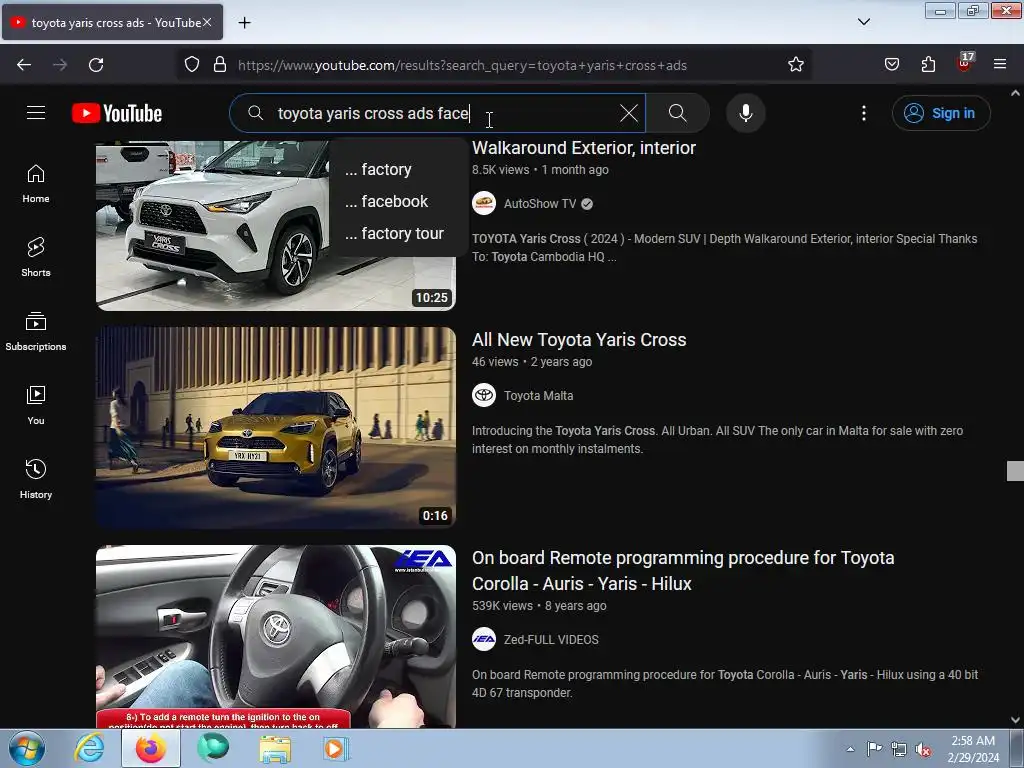Open History in the sidebar
Screen dimensions: 1024x768
(36, 479)
